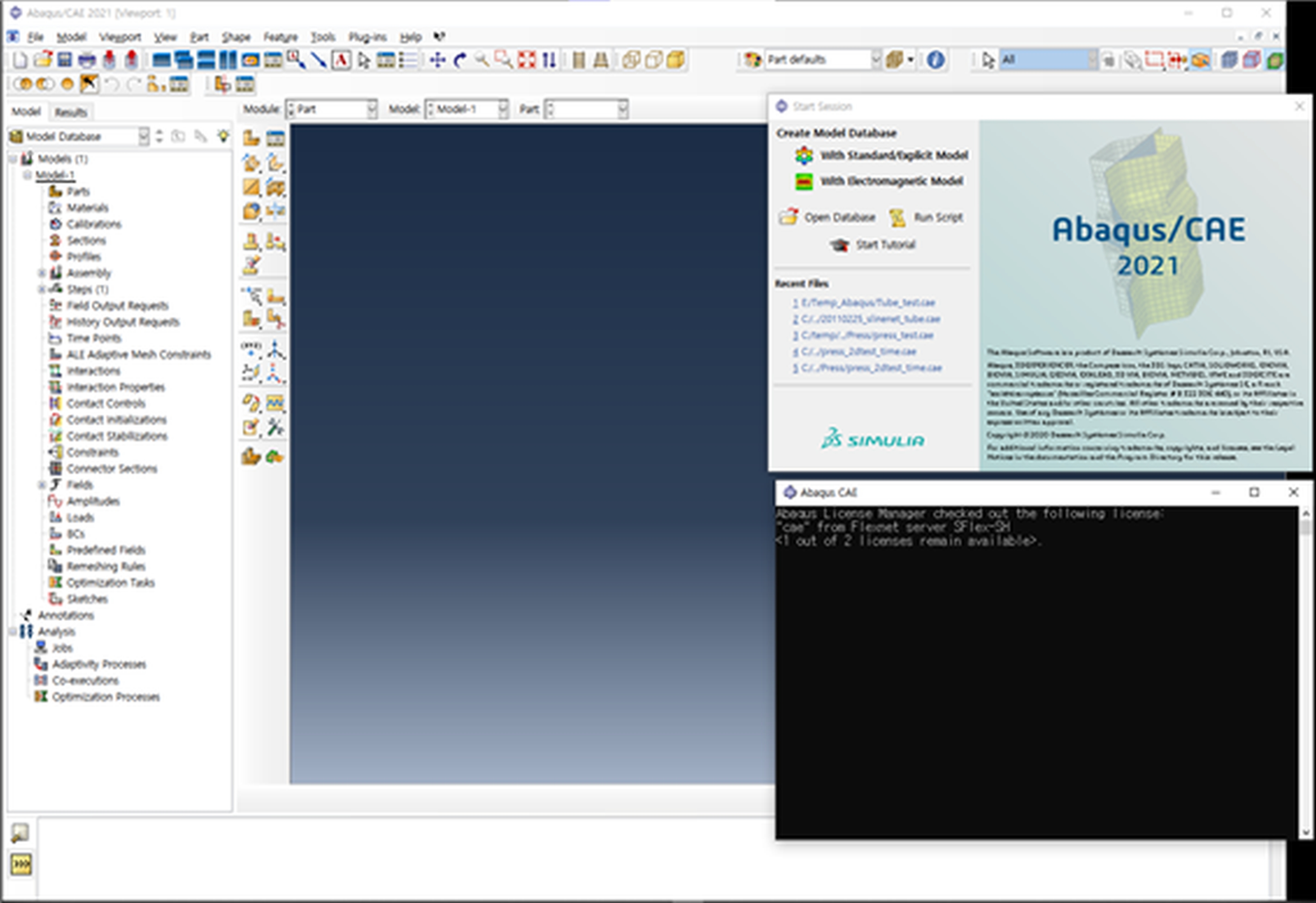Image resolution: width=1316 pixels, height=903 pixels.
Task: Click Start Tutorial in Start Session
Action: coord(873,245)
